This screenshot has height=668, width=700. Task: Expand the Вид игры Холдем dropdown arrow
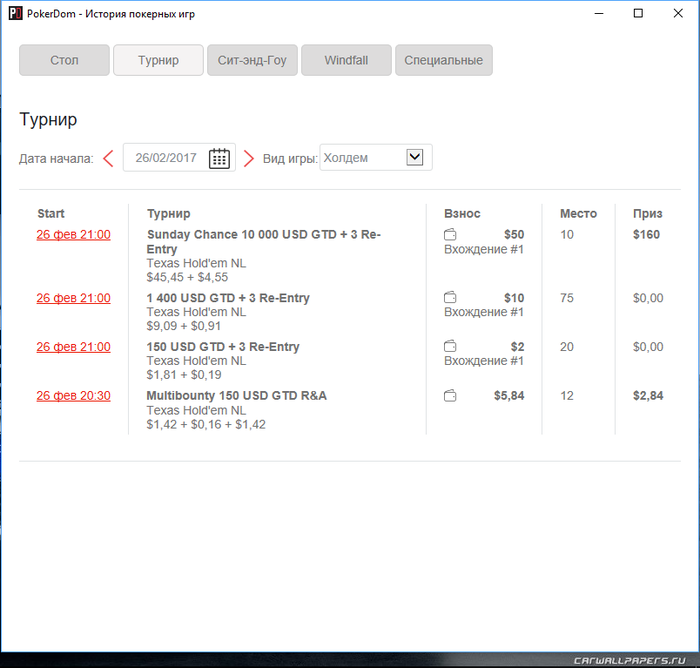click(x=415, y=157)
